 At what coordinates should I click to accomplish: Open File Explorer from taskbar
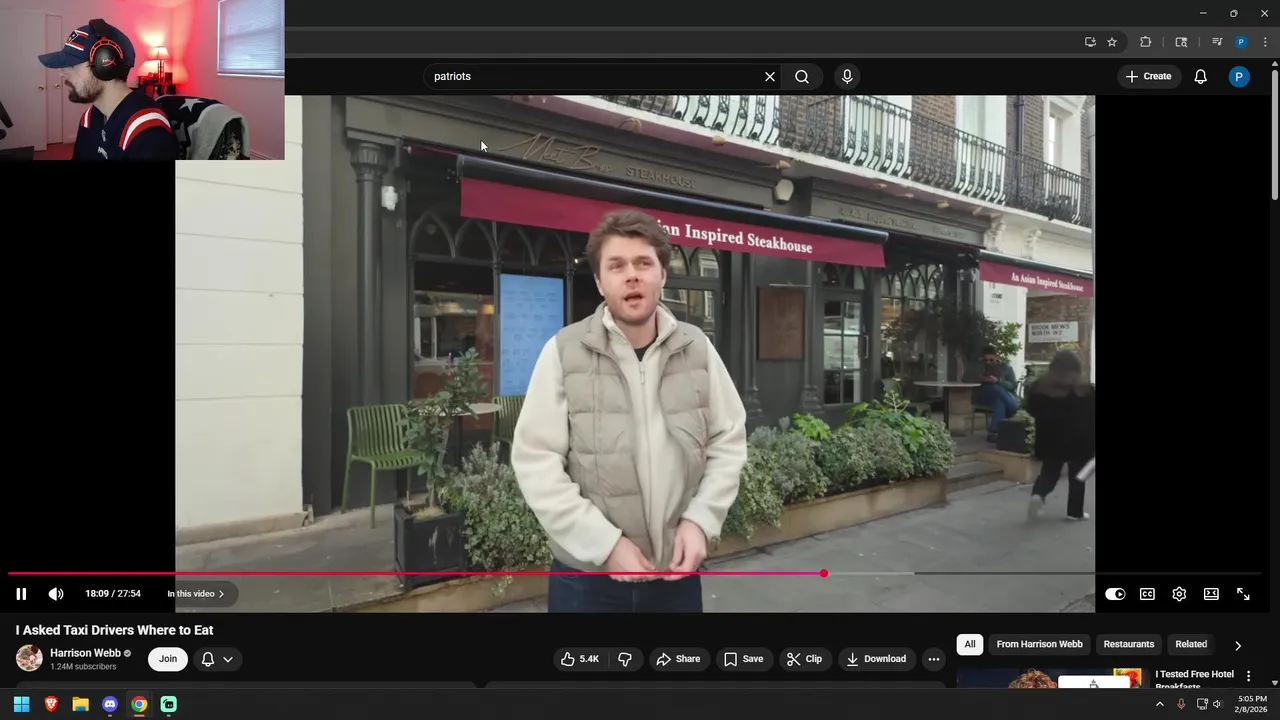80,704
